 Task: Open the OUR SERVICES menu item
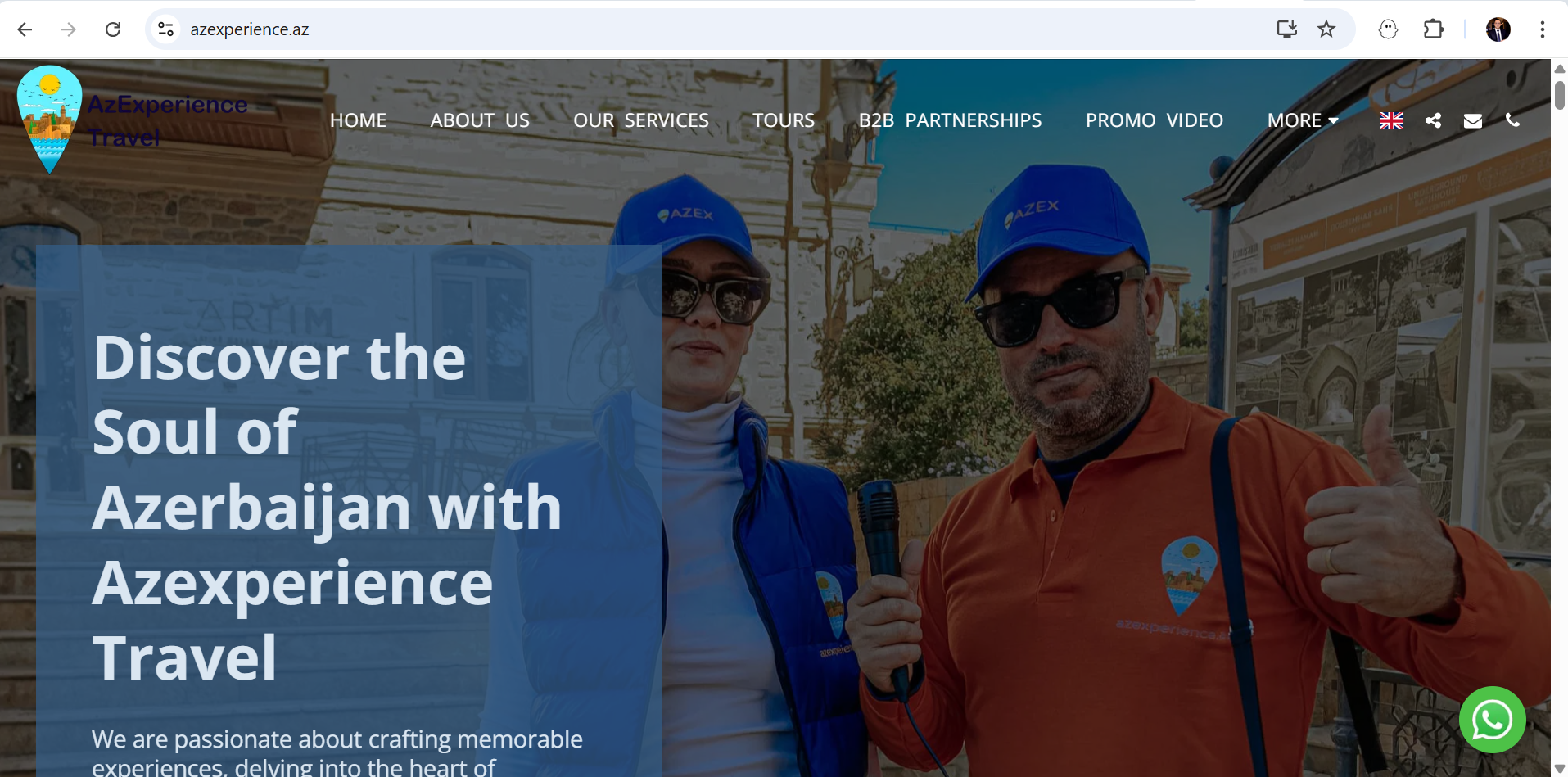point(641,120)
